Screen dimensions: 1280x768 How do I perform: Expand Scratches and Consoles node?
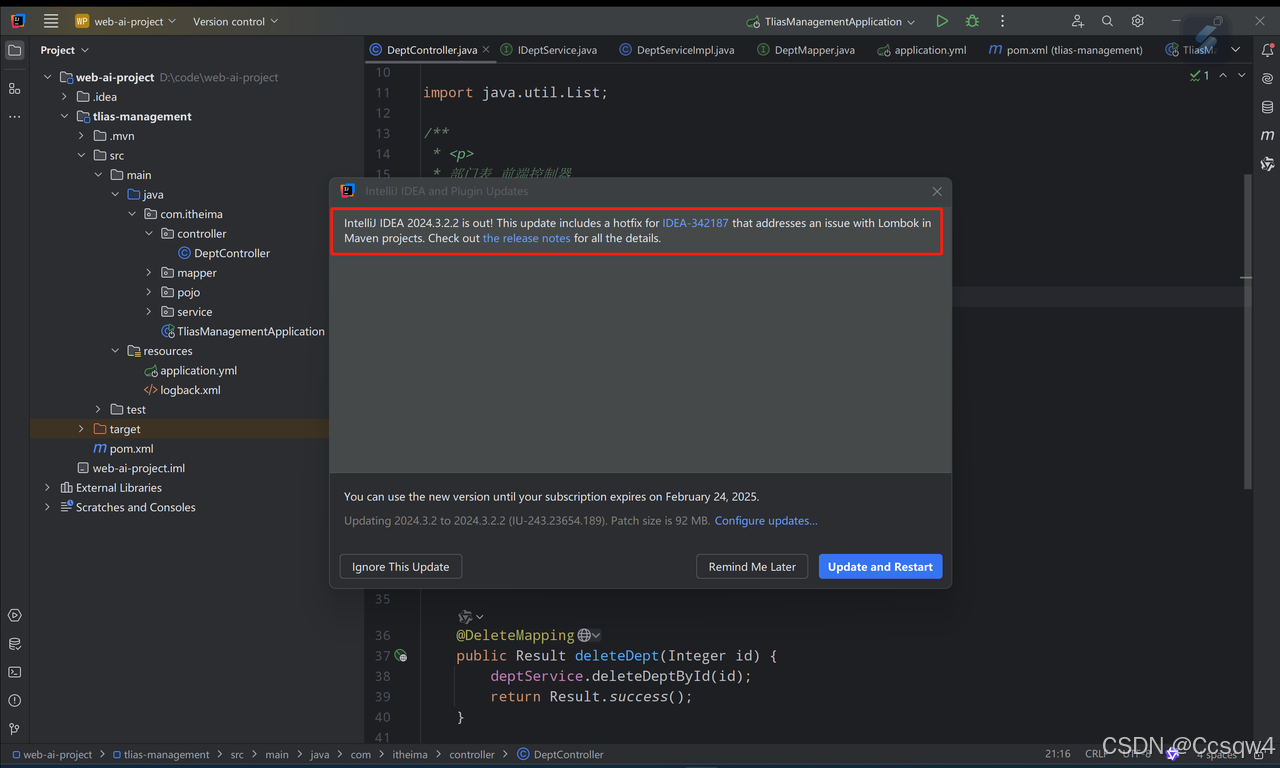coord(47,507)
